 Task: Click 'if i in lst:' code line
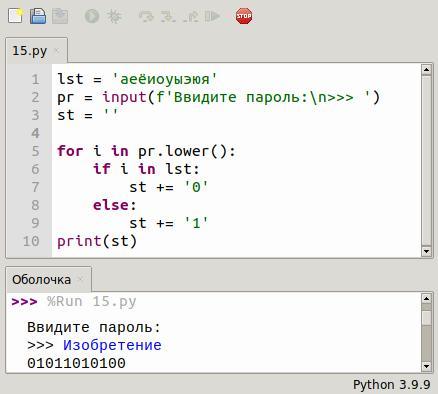tap(146, 169)
